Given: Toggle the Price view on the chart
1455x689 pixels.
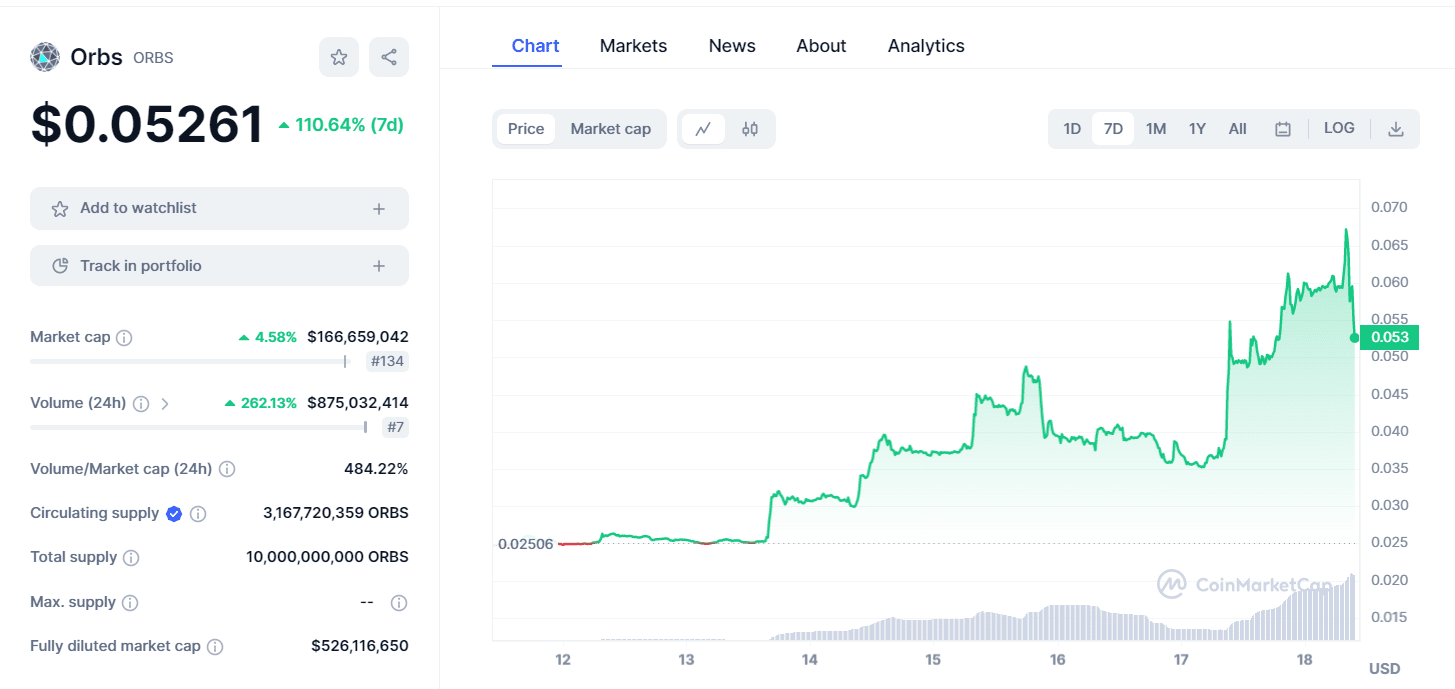Looking at the screenshot, I should click(527, 128).
